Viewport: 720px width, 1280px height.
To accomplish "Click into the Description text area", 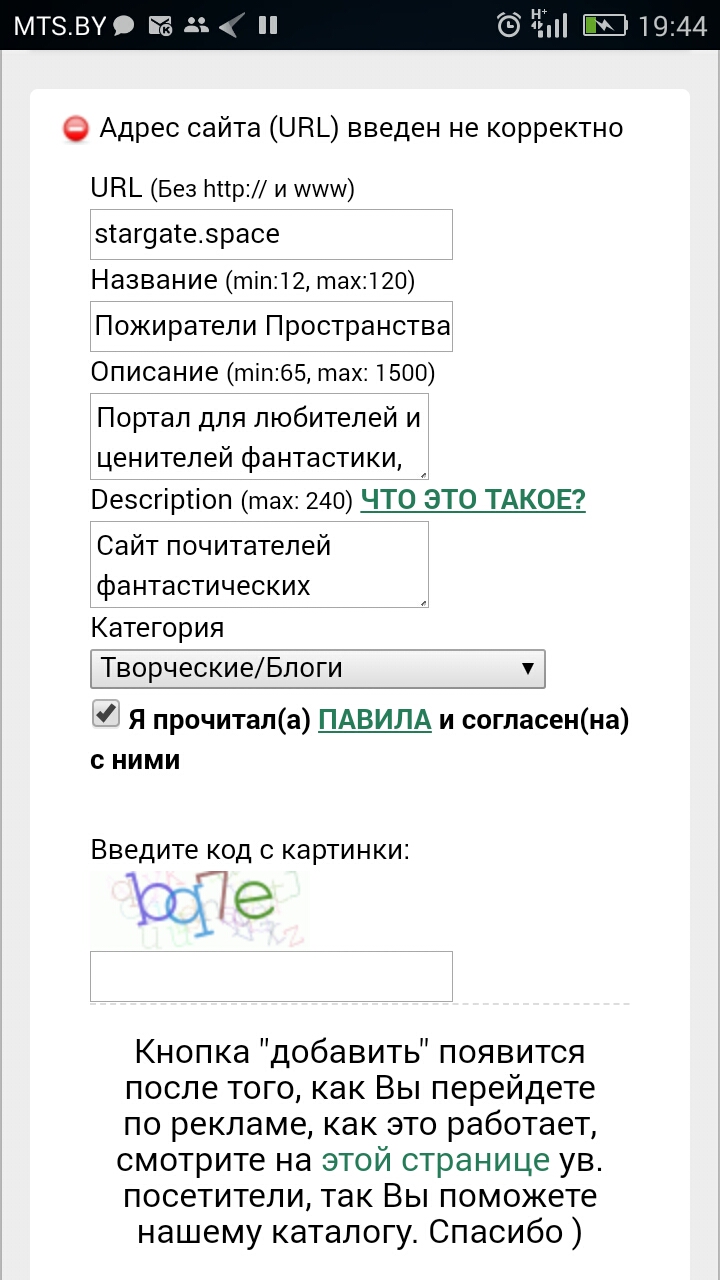I will pyautogui.click(x=259, y=564).
